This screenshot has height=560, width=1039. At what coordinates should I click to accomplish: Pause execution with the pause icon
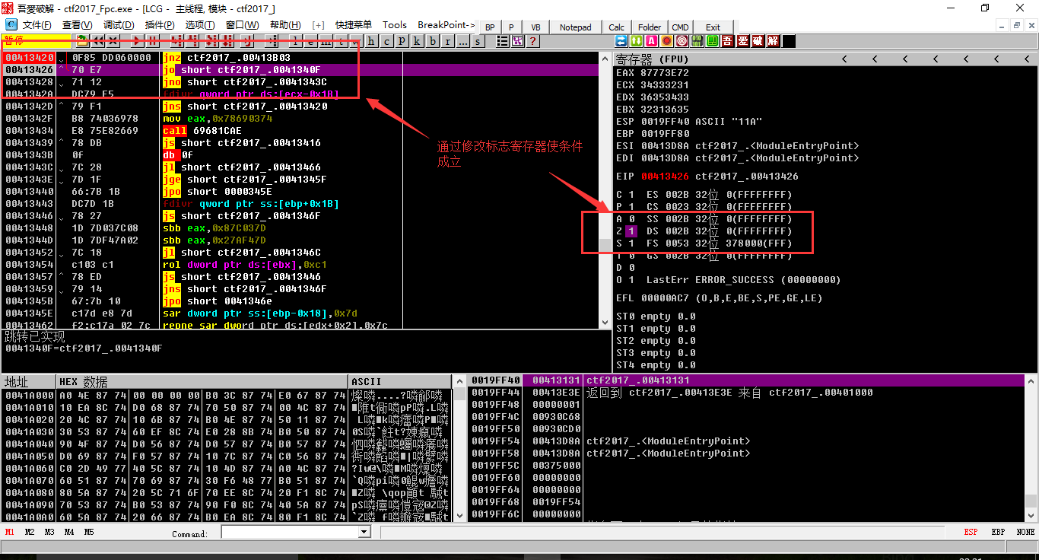[x=152, y=41]
